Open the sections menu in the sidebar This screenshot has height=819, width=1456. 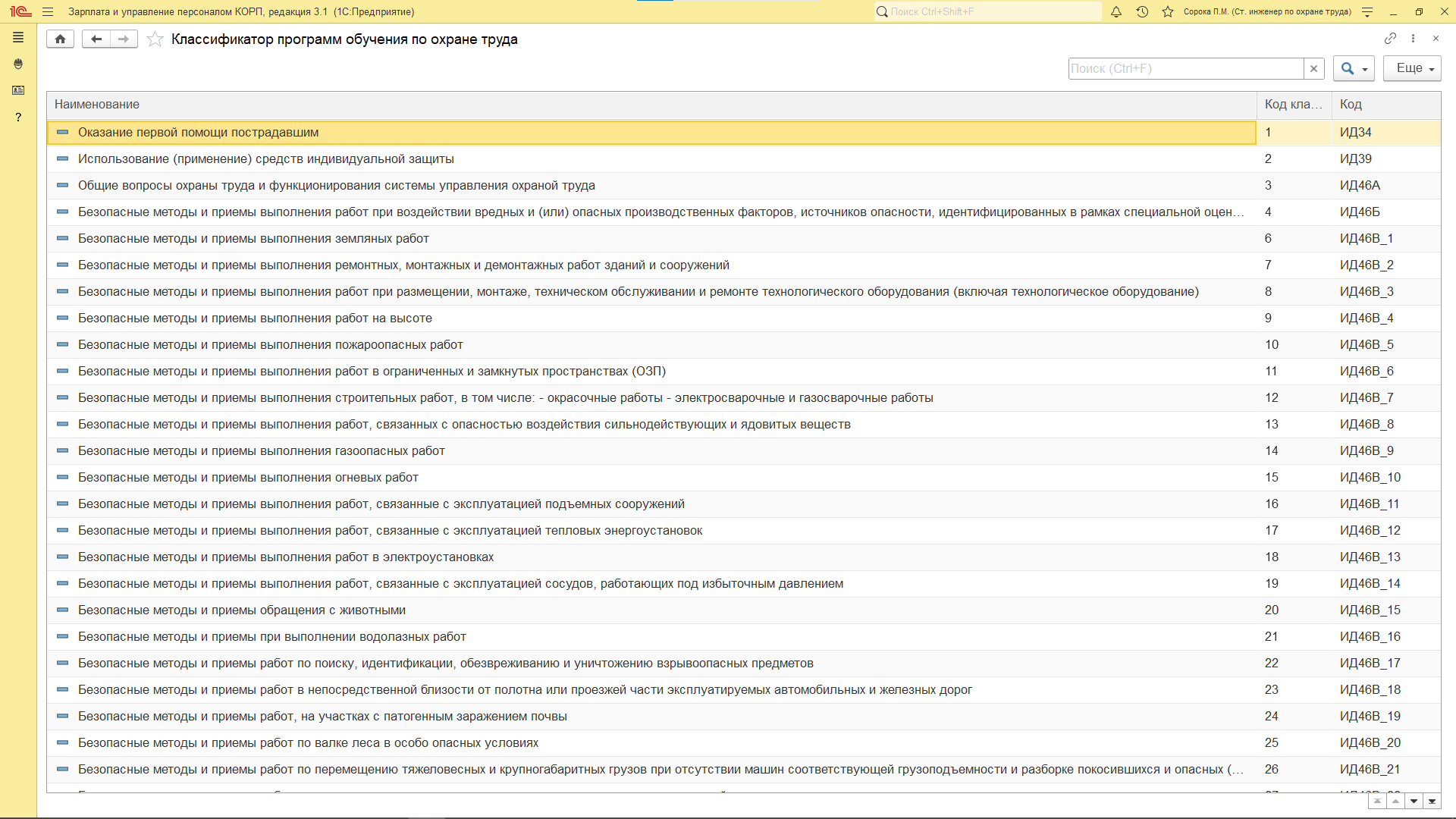pos(18,37)
